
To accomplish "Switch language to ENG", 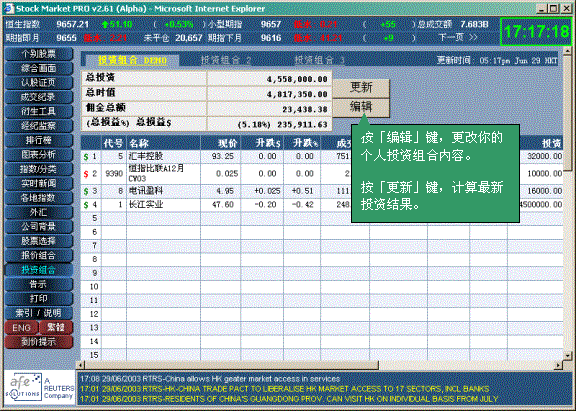I will coord(21,328).
